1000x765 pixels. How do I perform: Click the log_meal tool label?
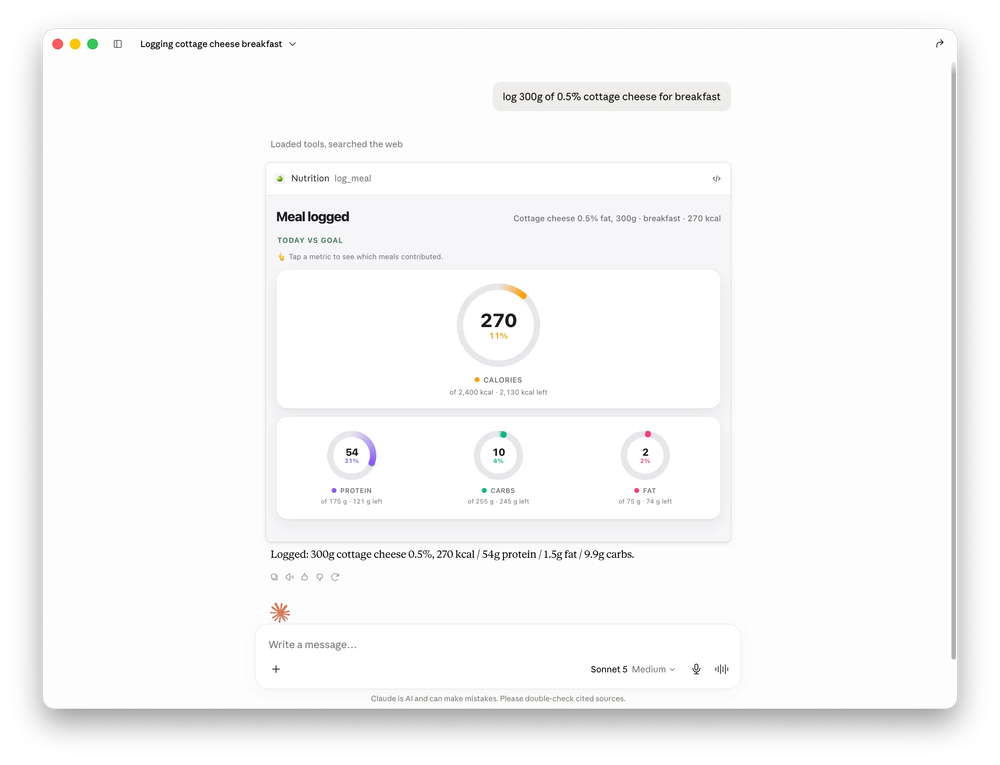[353, 178]
